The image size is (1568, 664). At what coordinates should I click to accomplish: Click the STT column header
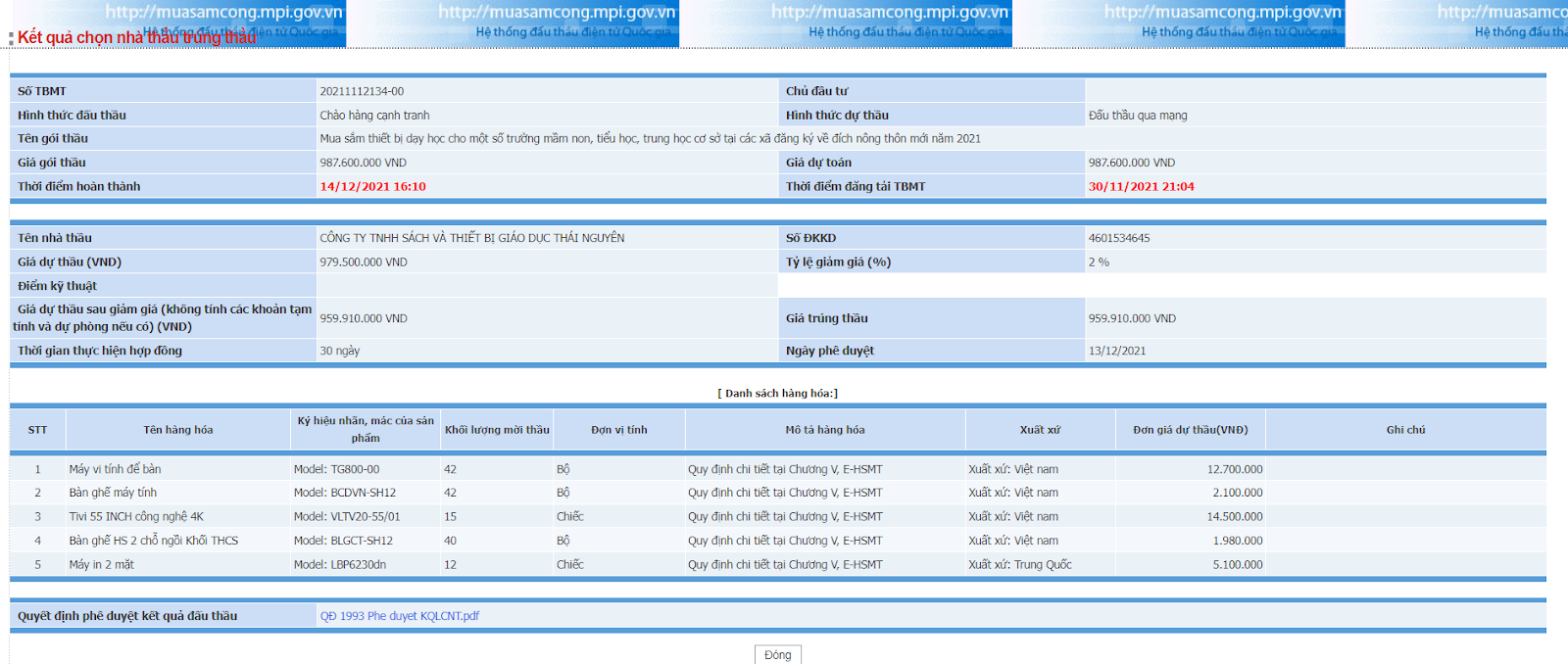(37, 430)
